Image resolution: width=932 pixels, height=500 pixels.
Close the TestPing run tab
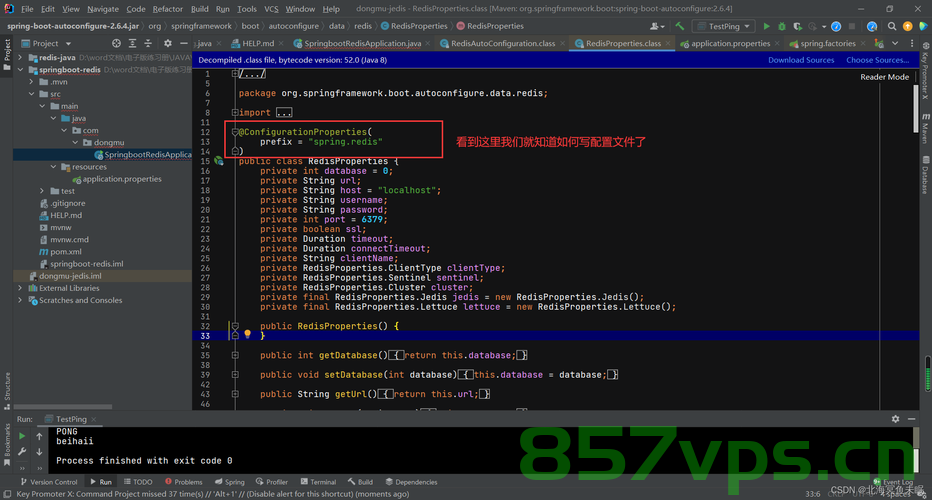click(93, 419)
